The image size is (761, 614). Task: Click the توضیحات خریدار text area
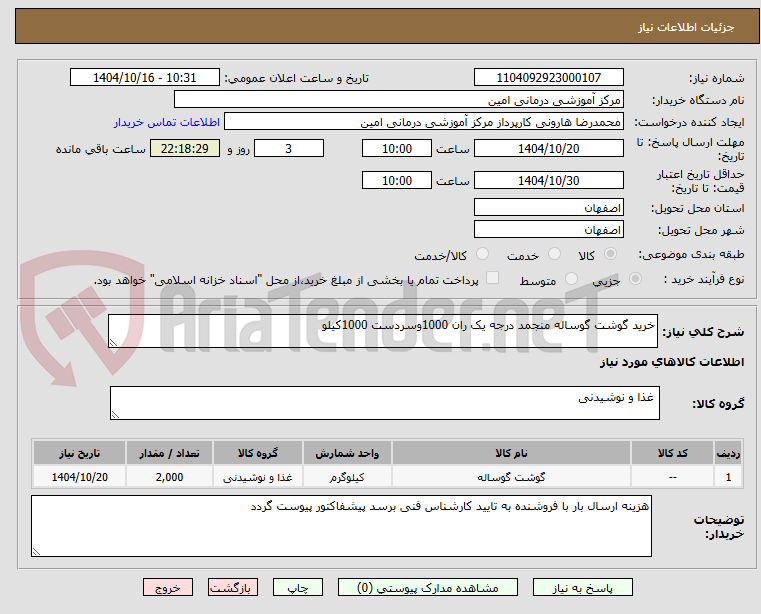click(341, 526)
